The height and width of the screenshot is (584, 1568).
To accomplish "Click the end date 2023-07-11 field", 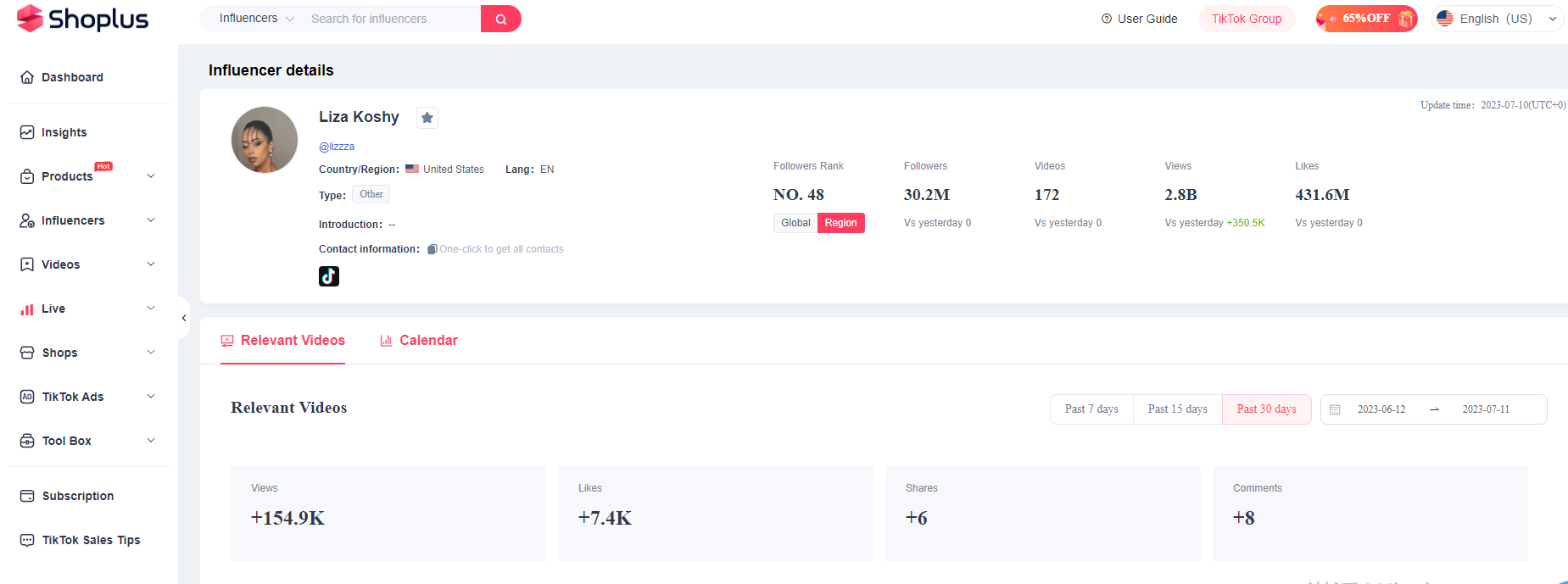I will click(1486, 409).
